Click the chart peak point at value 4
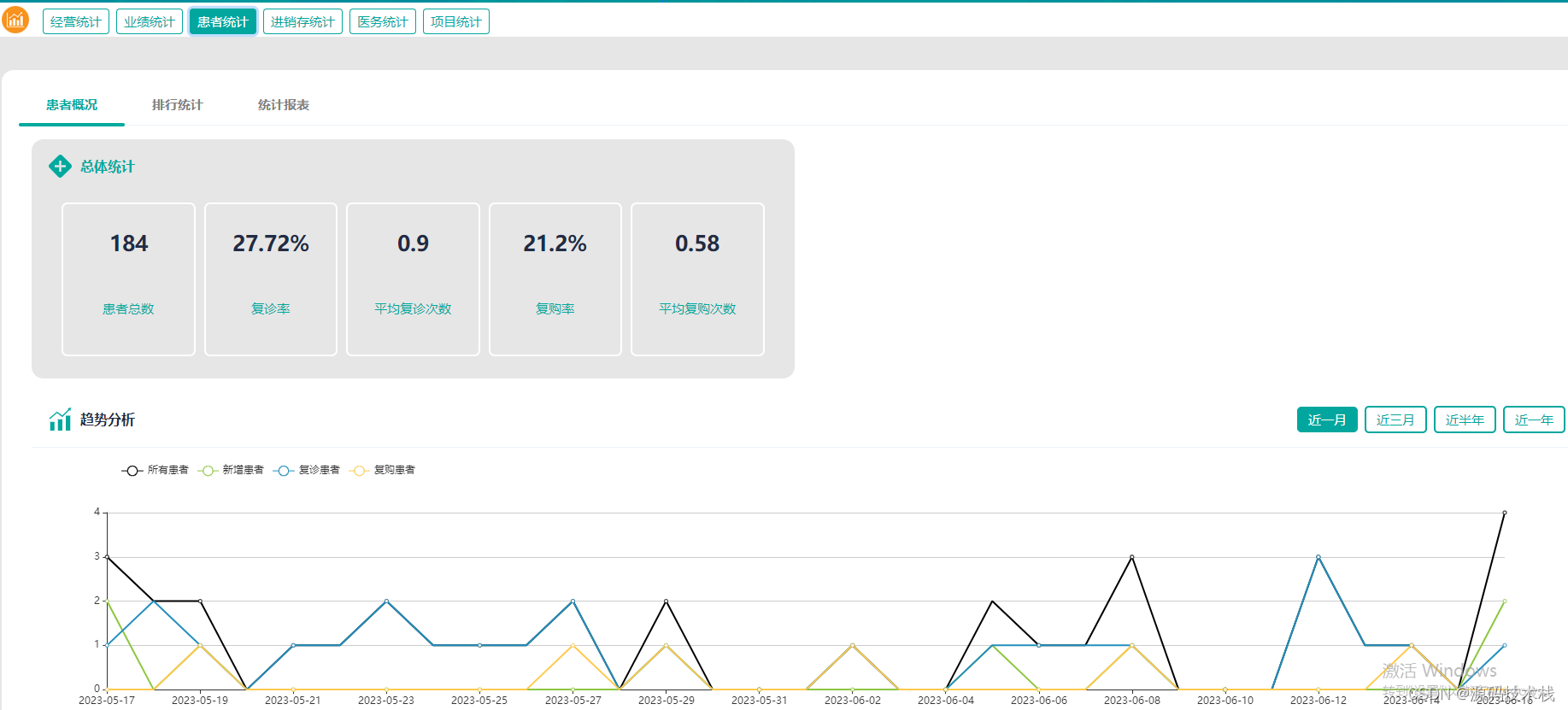The height and width of the screenshot is (710, 1568). pyautogui.click(x=1505, y=513)
